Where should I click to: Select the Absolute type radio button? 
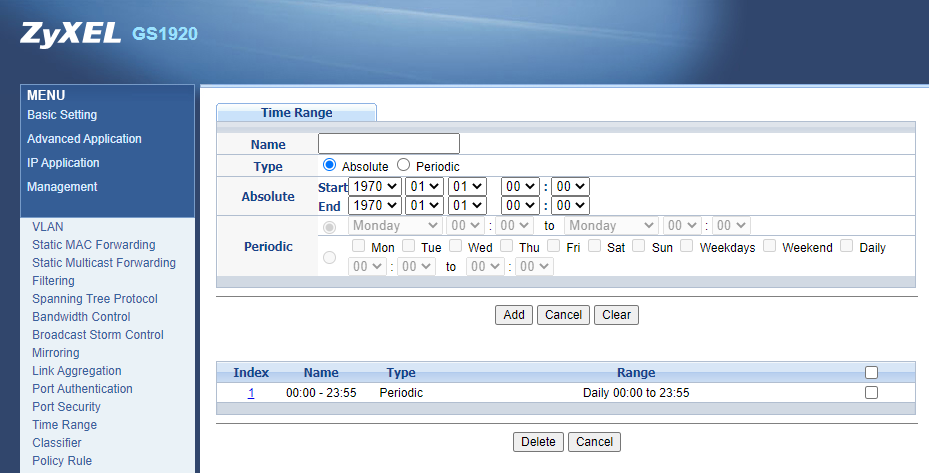coord(329,165)
